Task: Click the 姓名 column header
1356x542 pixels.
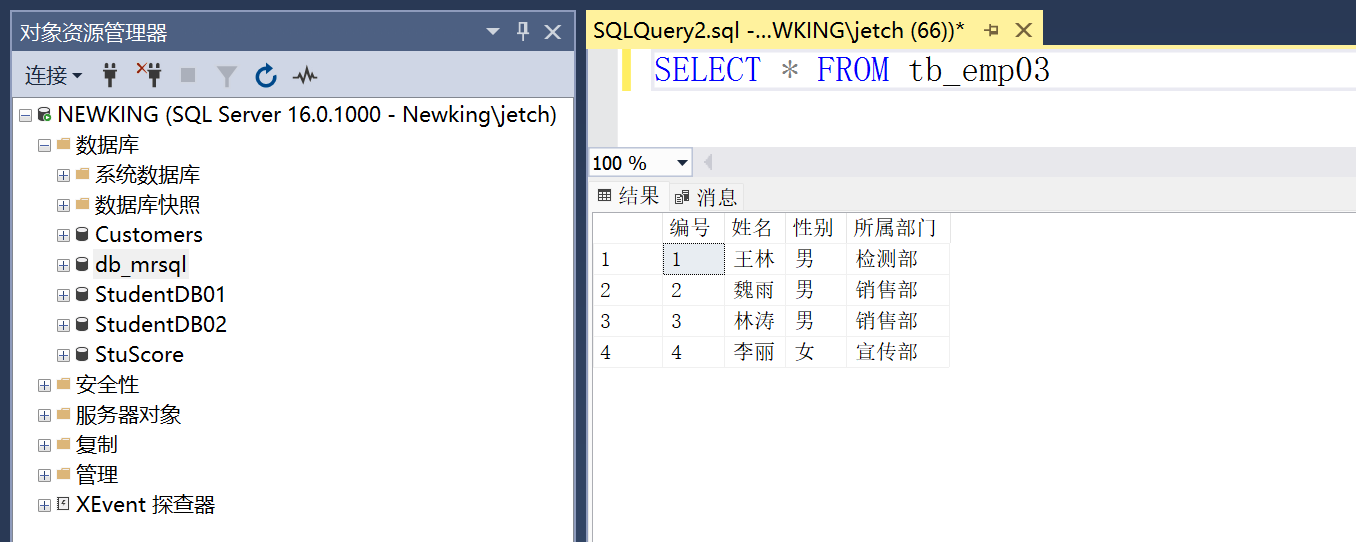Action: point(755,228)
